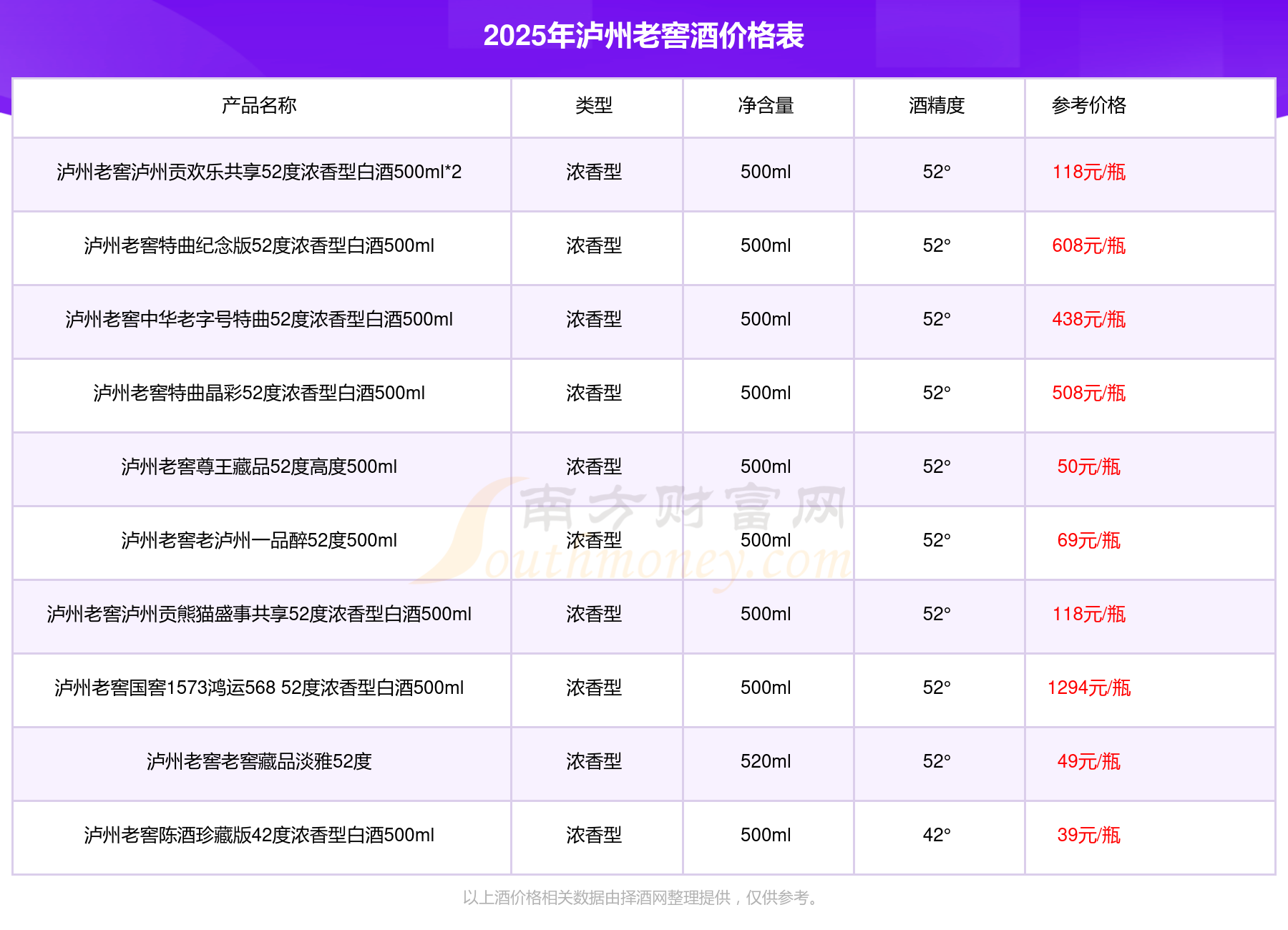1288x930 pixels.
Task: Select the 产品名称 column header
Action: pos(259,105)
